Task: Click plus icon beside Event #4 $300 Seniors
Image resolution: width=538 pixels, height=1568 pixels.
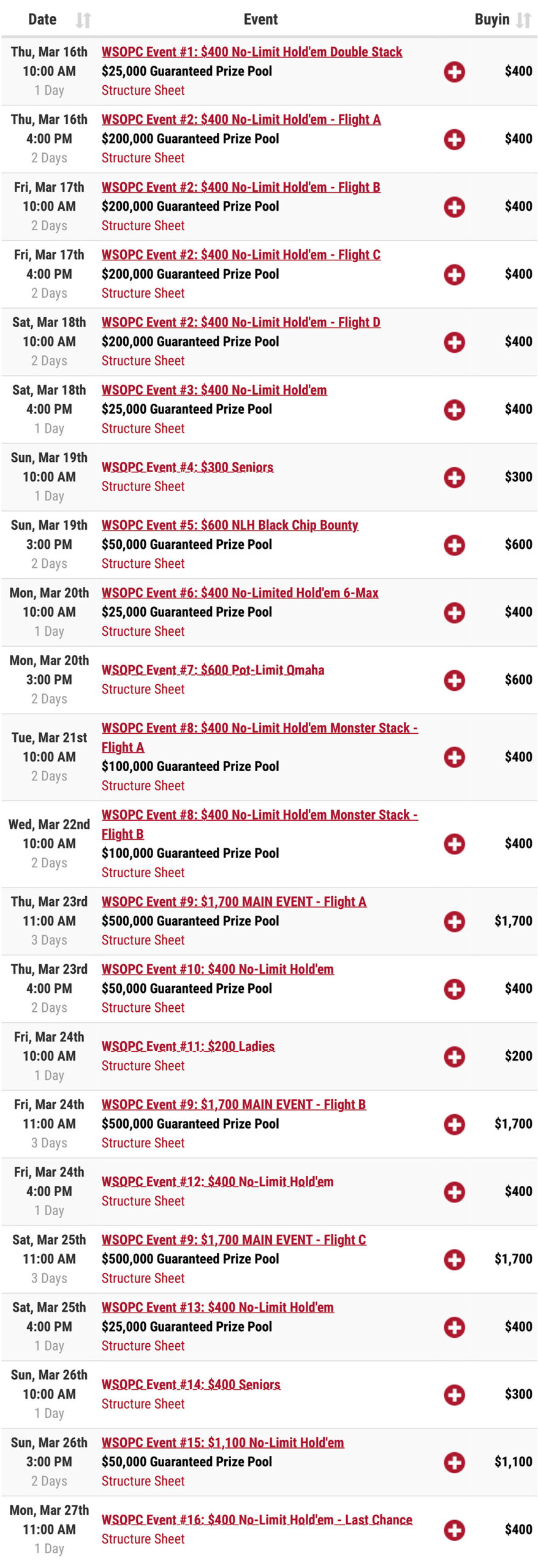Action: point(454,477)
